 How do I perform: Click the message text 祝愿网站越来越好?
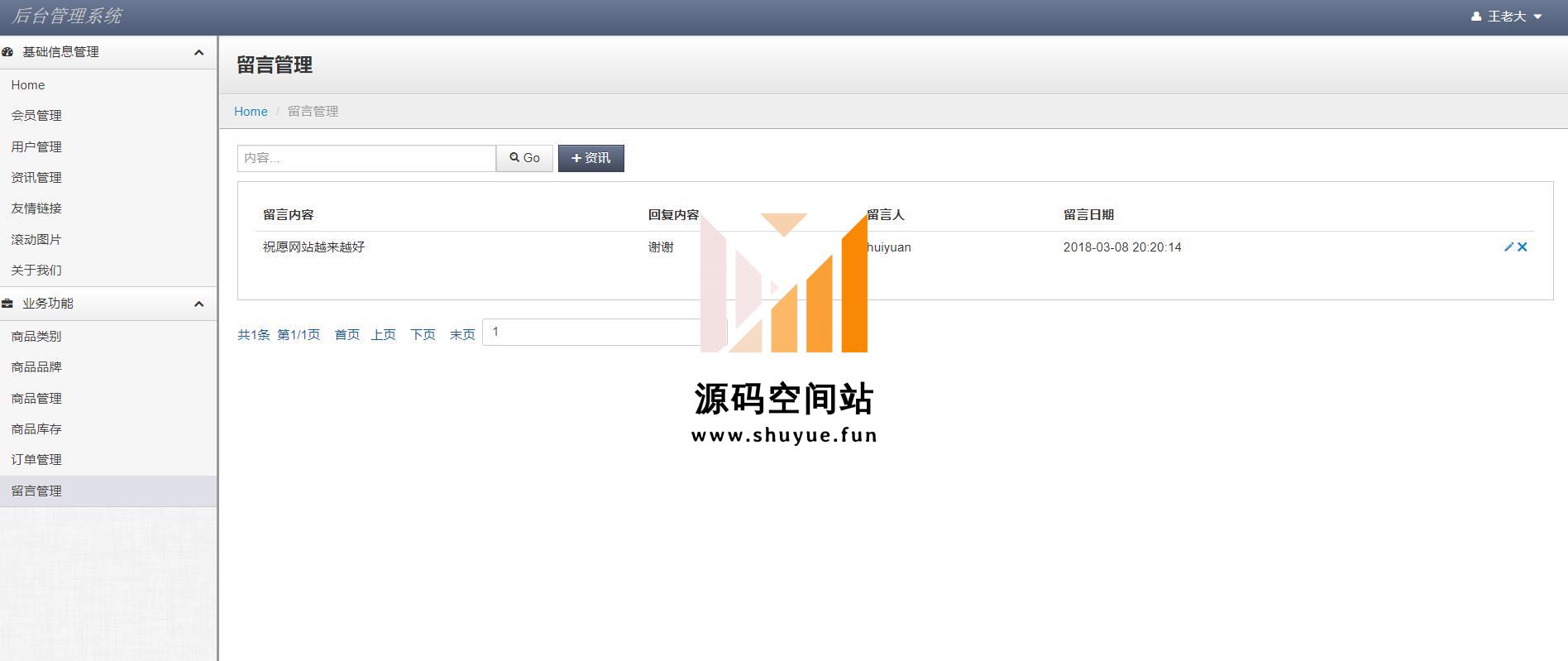coord(314,247)
